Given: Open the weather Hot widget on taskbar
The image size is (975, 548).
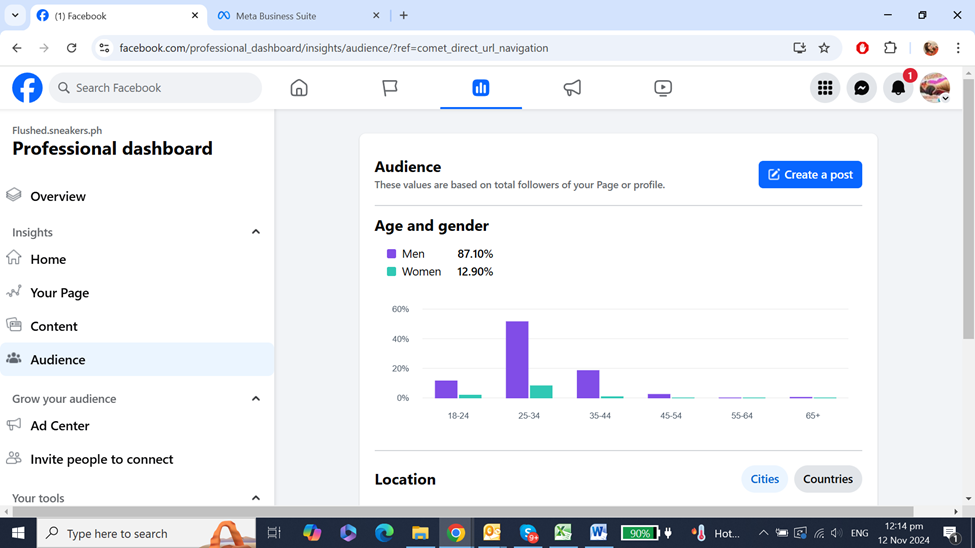Looking at the screenshot, I should click(715, 533).
